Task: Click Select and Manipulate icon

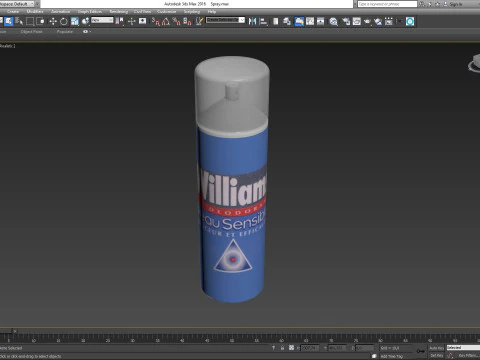Action: coord(132,22)
